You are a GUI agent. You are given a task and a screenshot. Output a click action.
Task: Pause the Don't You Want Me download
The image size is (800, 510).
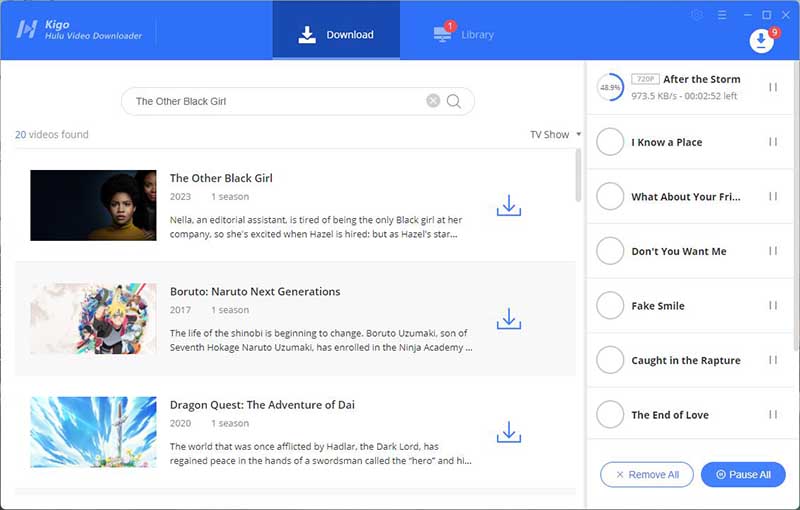pyautogui.click(x=773, y=251)
